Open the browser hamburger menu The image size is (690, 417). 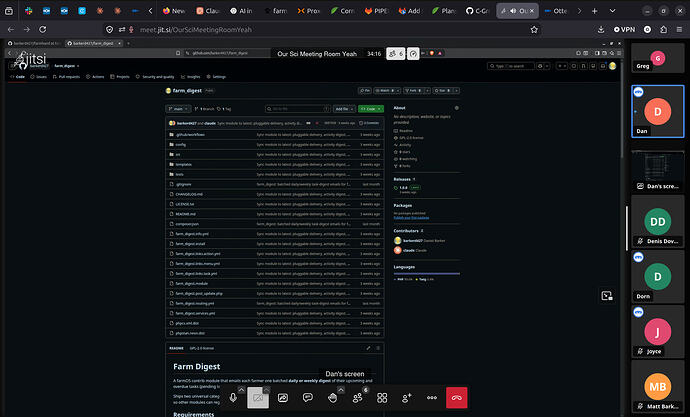(x=679, y=29)
